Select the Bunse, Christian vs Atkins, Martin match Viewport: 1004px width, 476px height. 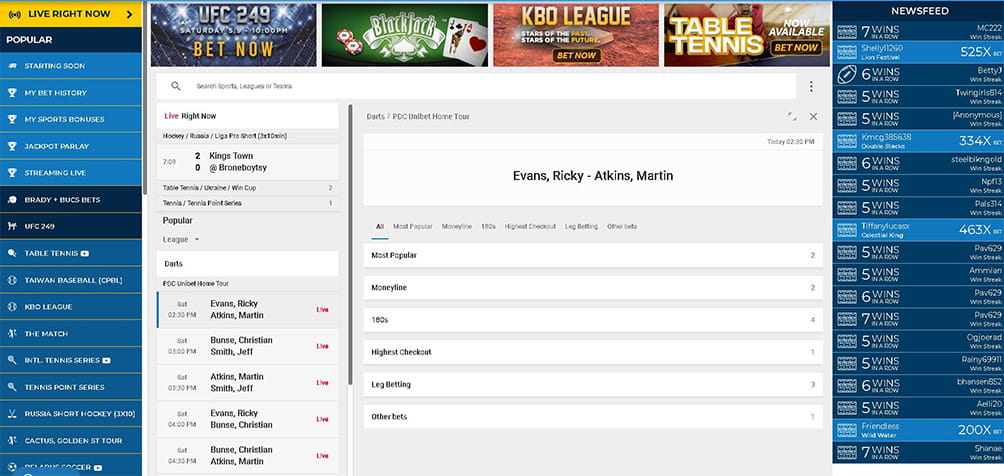coord(247,455)
